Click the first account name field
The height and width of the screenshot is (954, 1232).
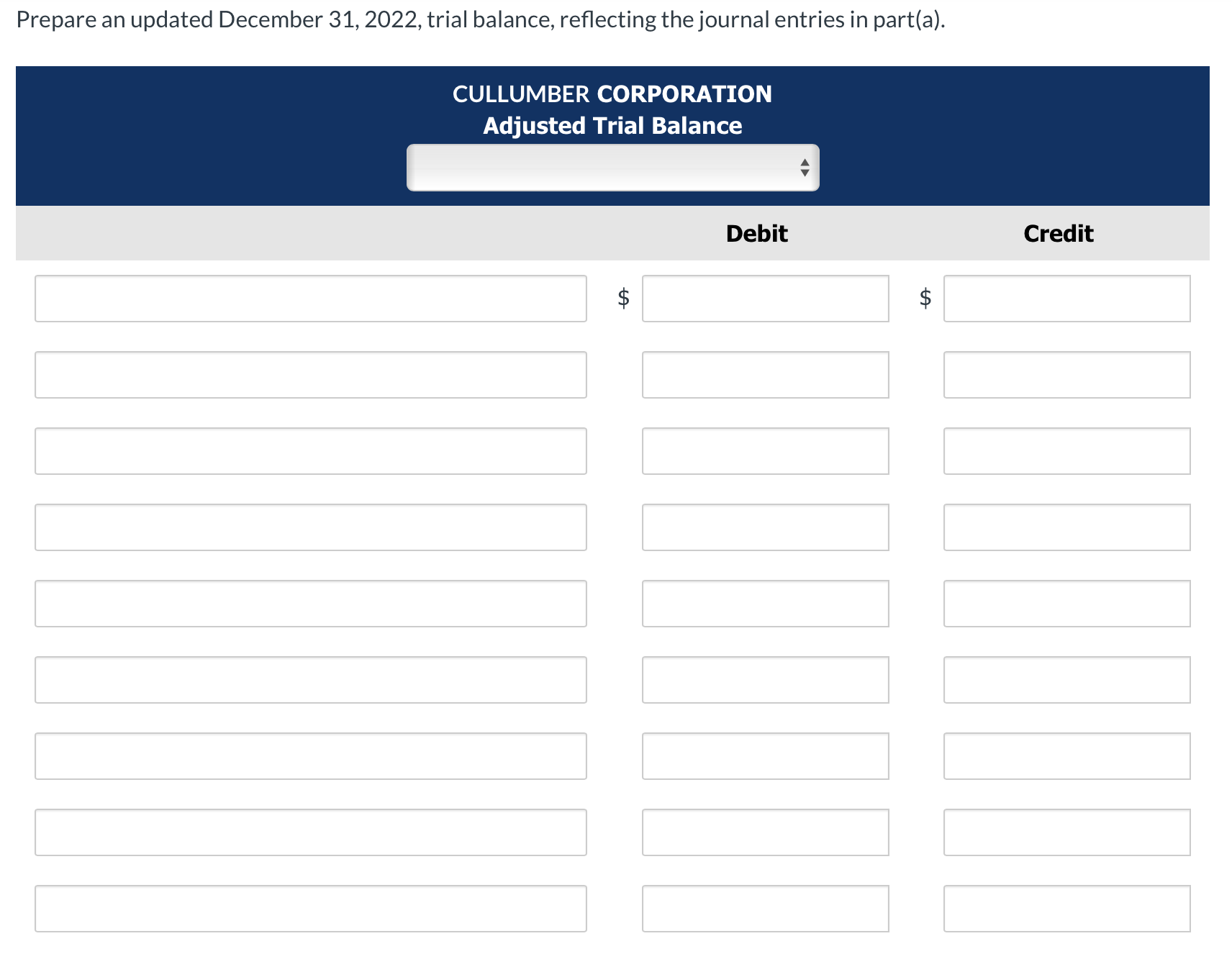pyautogui.click(x=311, y=299)
